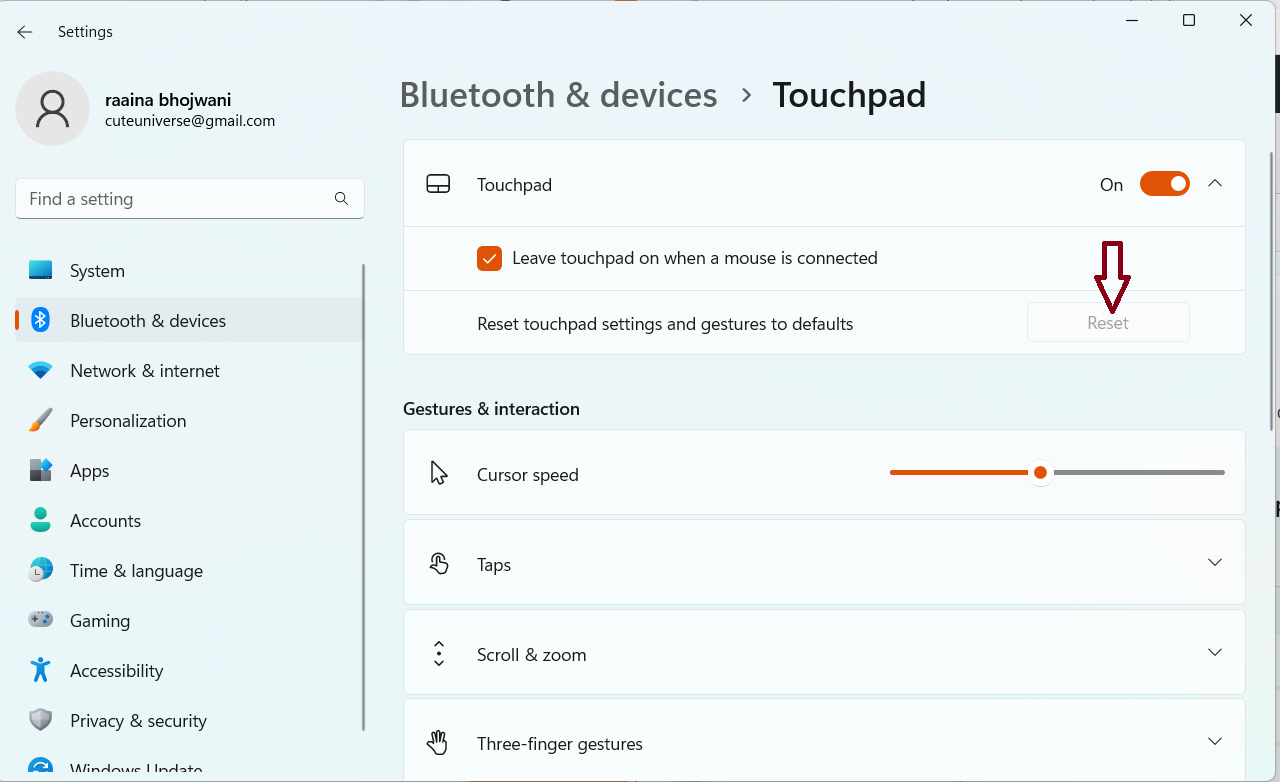Open the Accounts settings category
This screenshot has height=782, width=1280.
105,521
